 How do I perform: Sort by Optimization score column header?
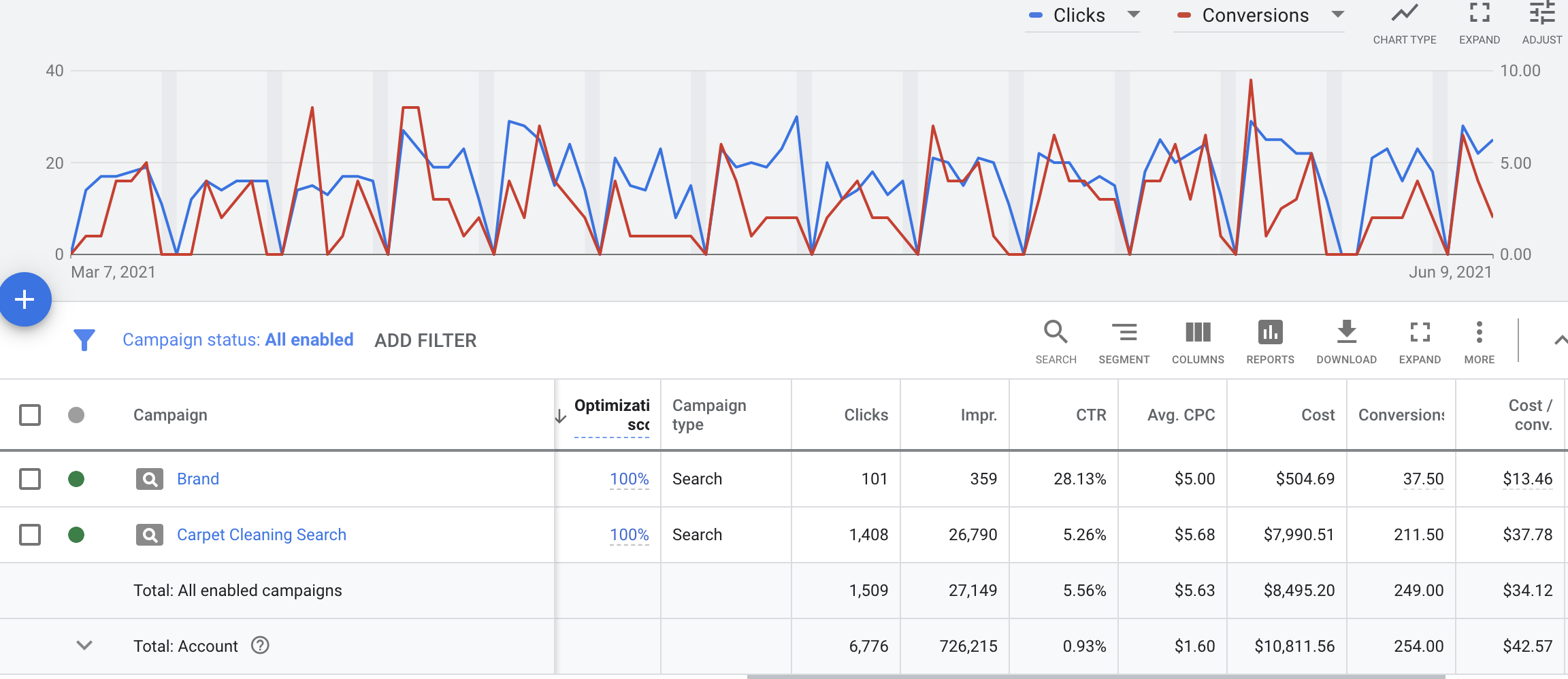click(610, 415)
